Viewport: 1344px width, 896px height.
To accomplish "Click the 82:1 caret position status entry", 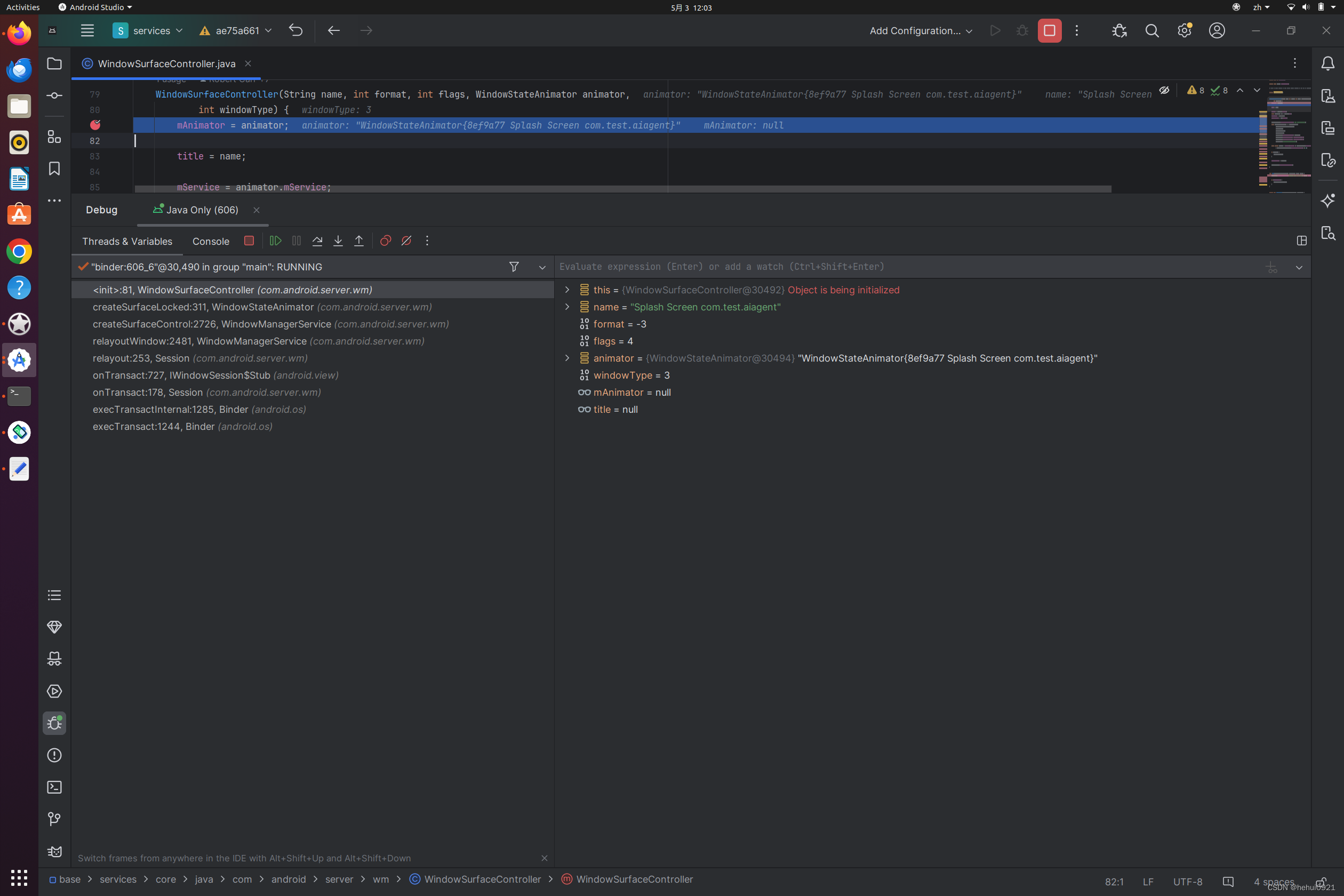I will click(x=1114, y=882).
